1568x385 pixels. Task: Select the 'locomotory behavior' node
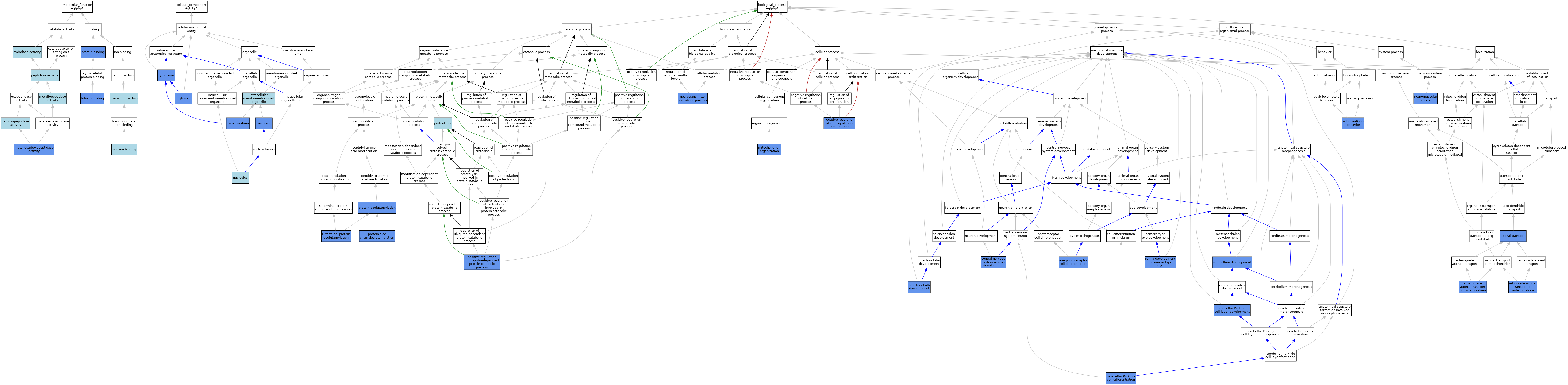point(1359,76)
